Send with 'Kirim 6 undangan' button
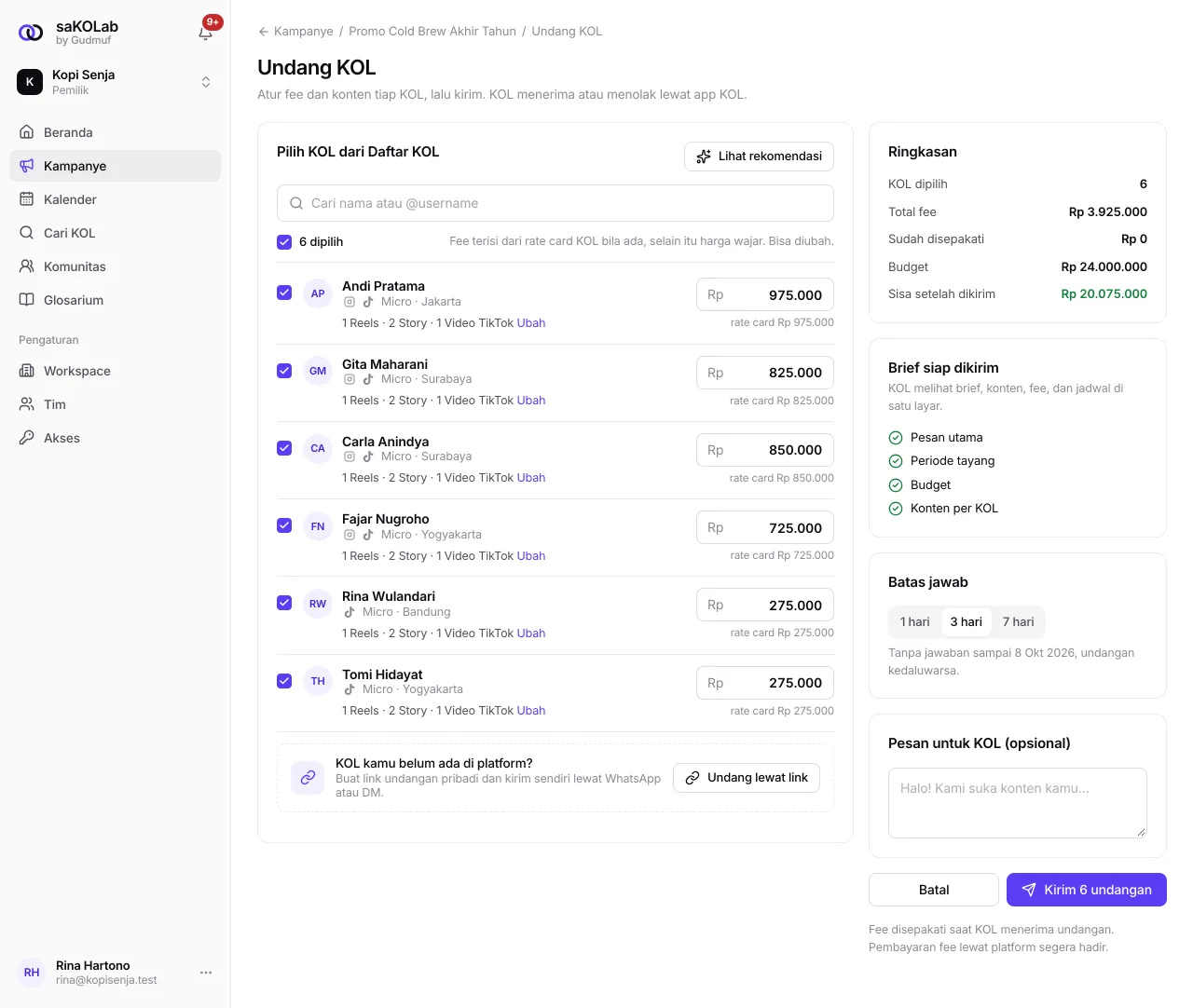 tap(1087, 890)
